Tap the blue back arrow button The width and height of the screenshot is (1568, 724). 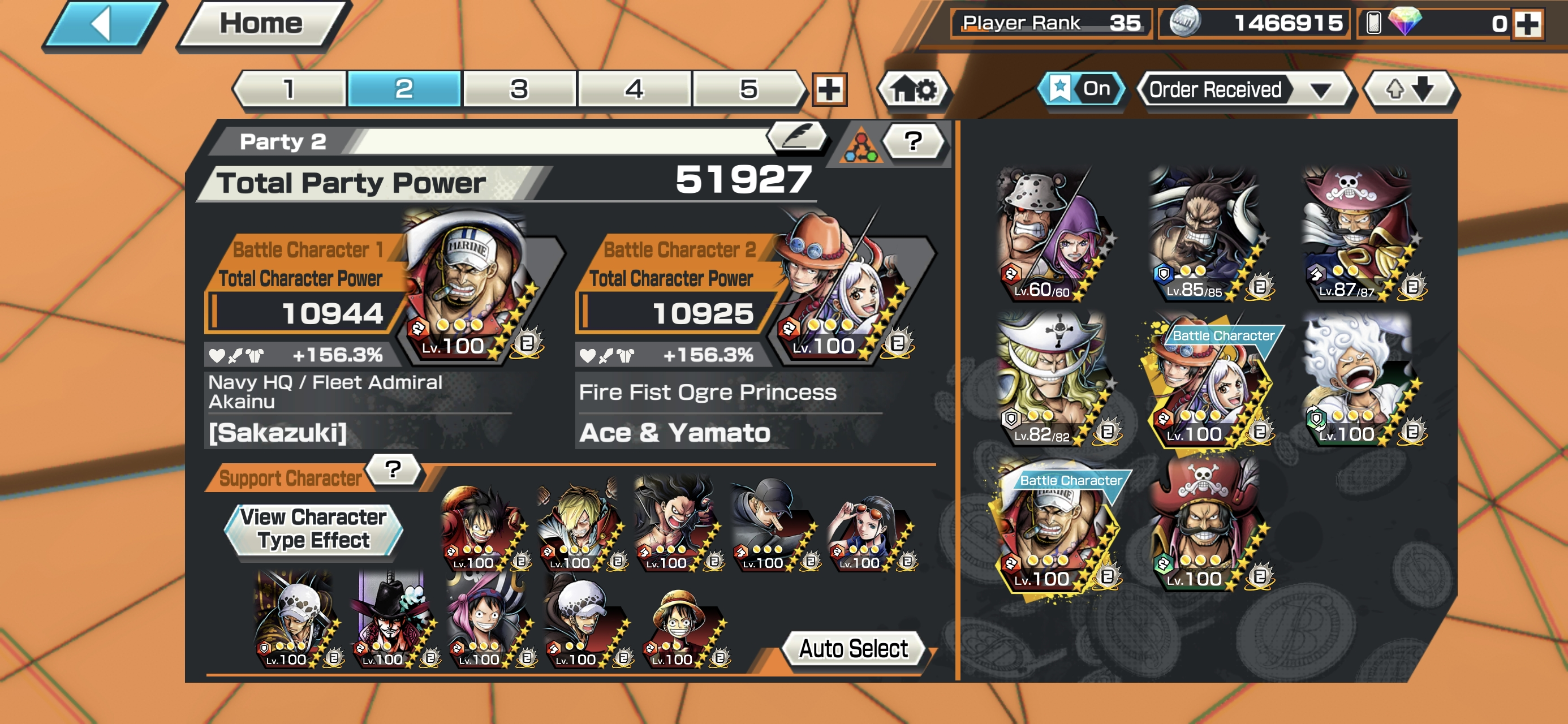coord(104,25)
